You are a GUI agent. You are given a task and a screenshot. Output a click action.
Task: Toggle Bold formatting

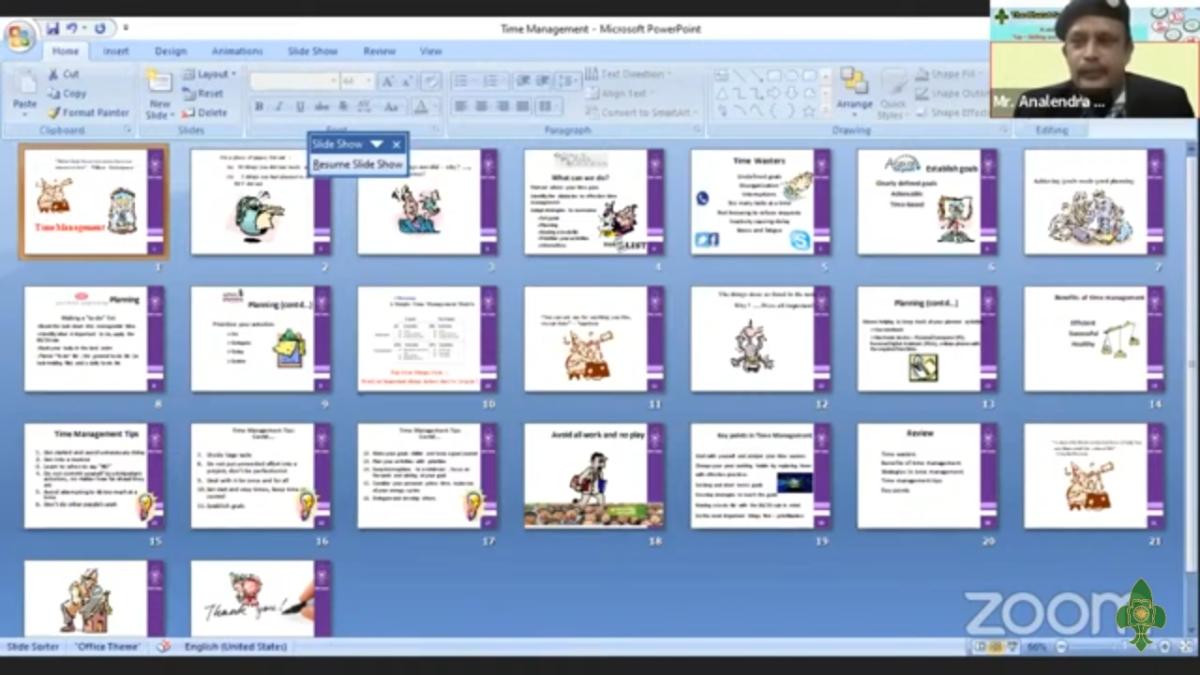tap(259, 107)
